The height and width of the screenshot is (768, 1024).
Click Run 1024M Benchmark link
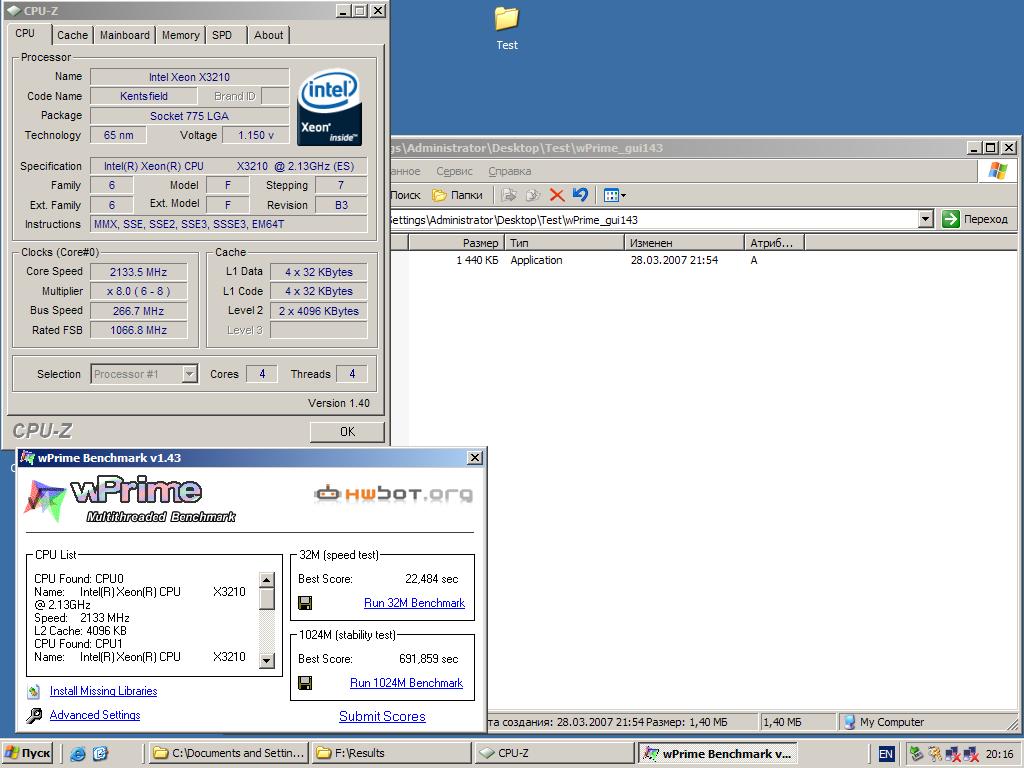406,683
